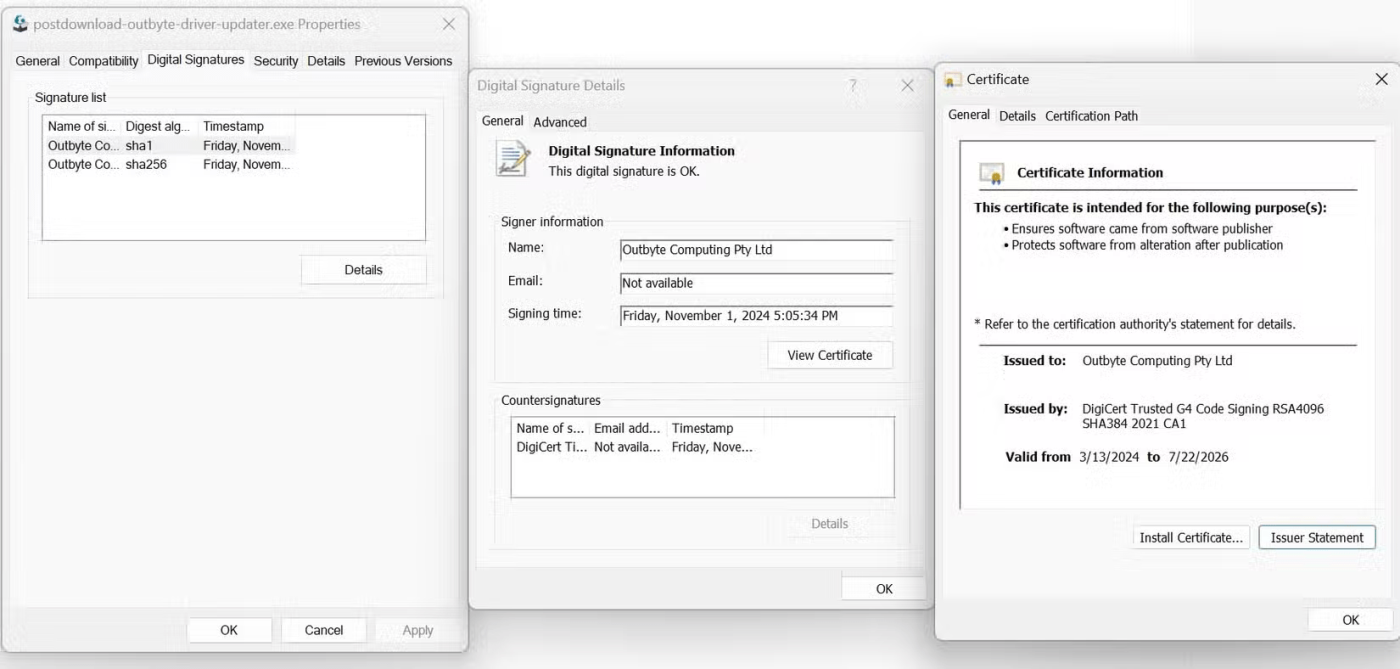1400x669 pixels.
Task: Click the Issuer Statement button
Action: tap(1316, 538)
